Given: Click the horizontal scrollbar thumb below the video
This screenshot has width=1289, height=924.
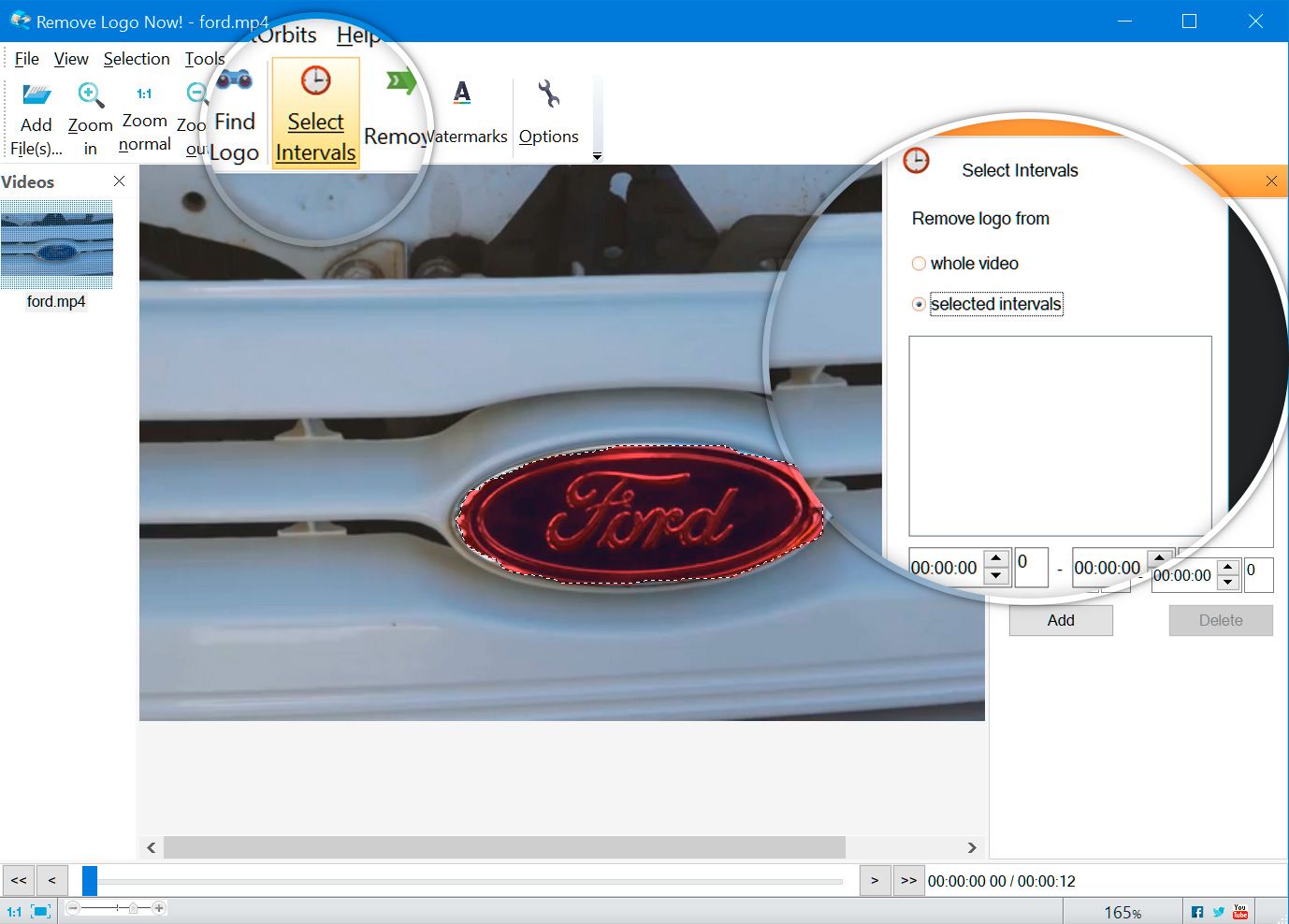Looking at the screenshot, I should pos(504,847).
